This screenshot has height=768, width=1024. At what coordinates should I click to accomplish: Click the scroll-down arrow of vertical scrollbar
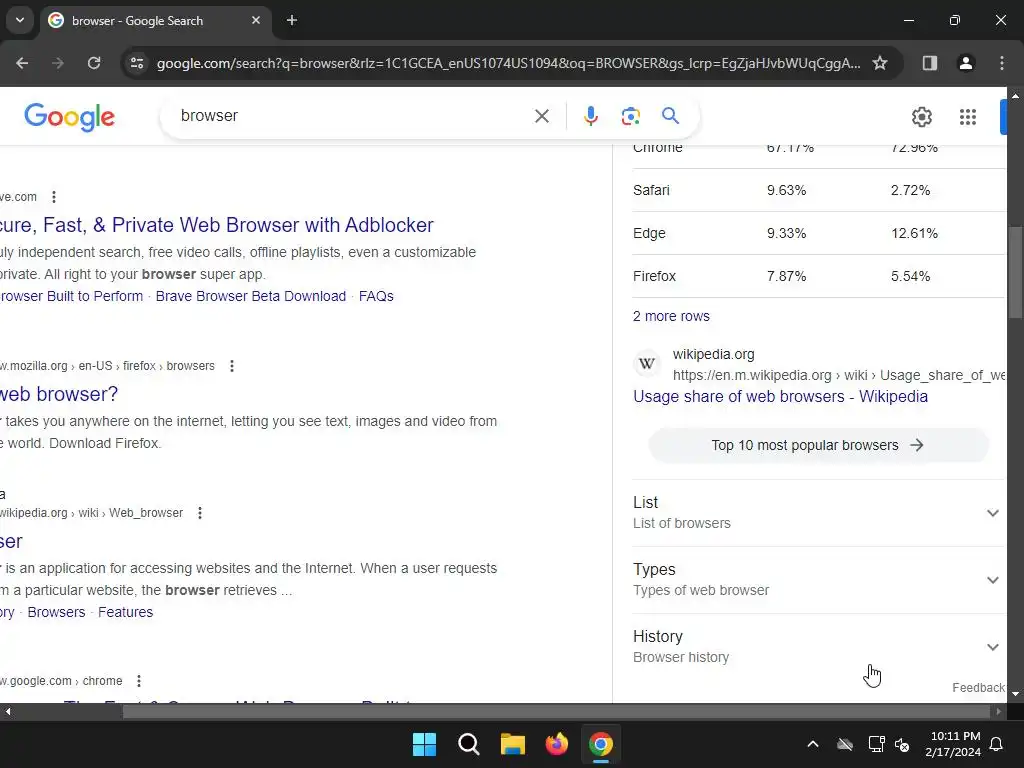click(1015, 694)
